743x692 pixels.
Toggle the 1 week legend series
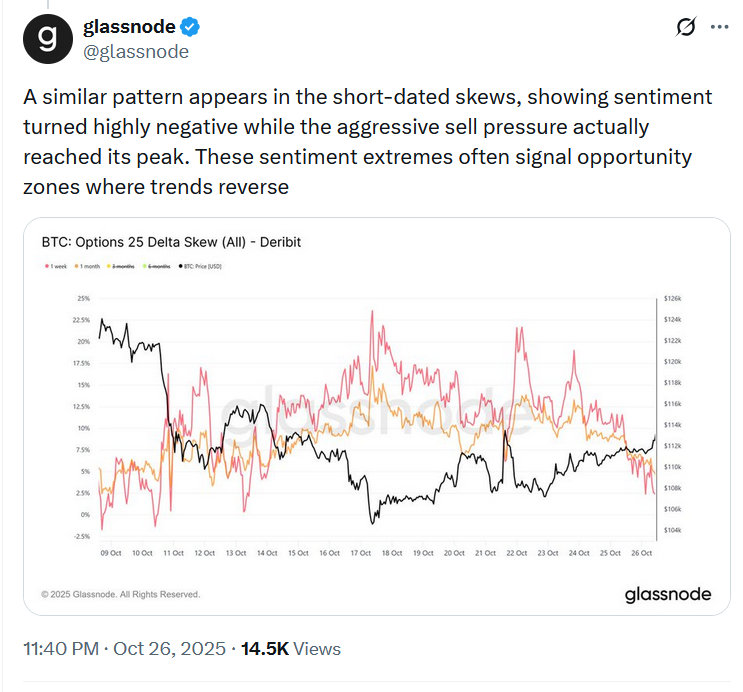[x=61, y=266]
